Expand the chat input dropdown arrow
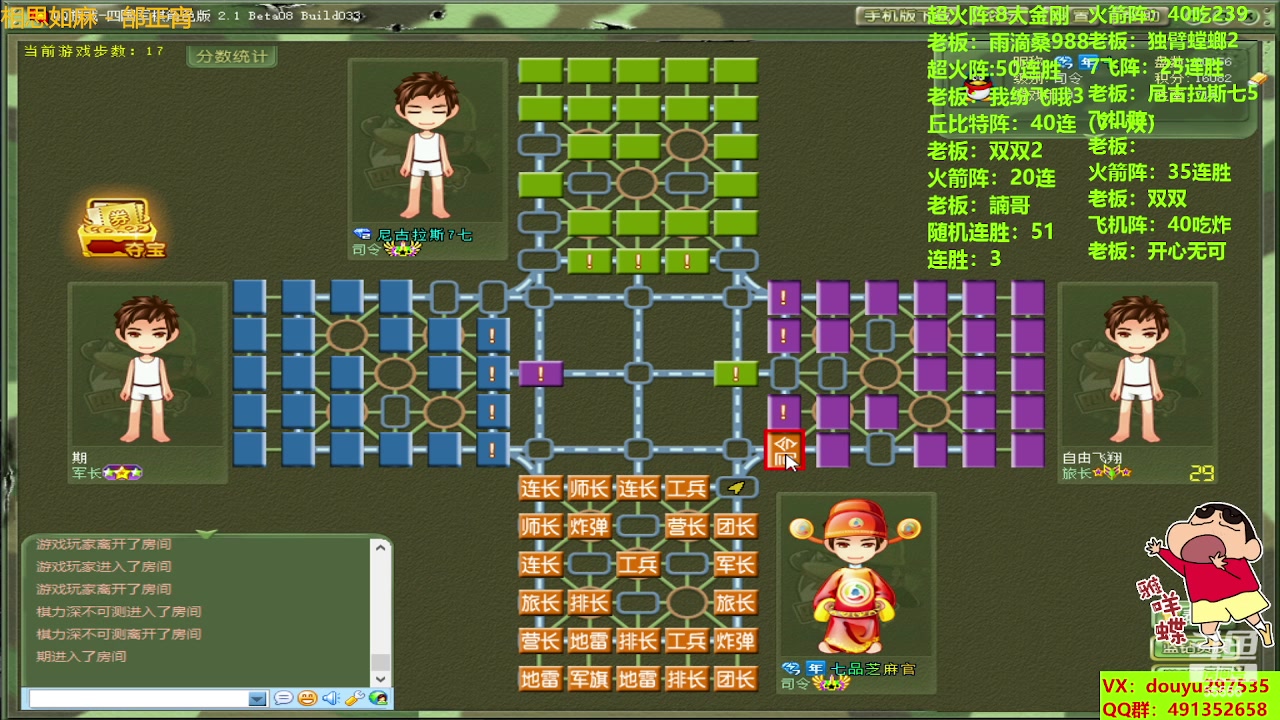The width and height of the screenshot is (1280, 720). 257,699
